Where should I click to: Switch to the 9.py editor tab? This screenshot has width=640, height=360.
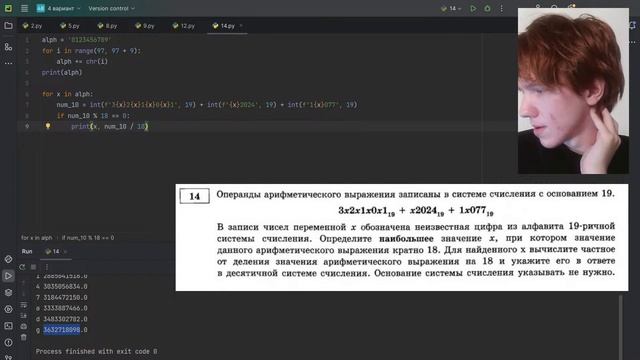tap(145, 26)
